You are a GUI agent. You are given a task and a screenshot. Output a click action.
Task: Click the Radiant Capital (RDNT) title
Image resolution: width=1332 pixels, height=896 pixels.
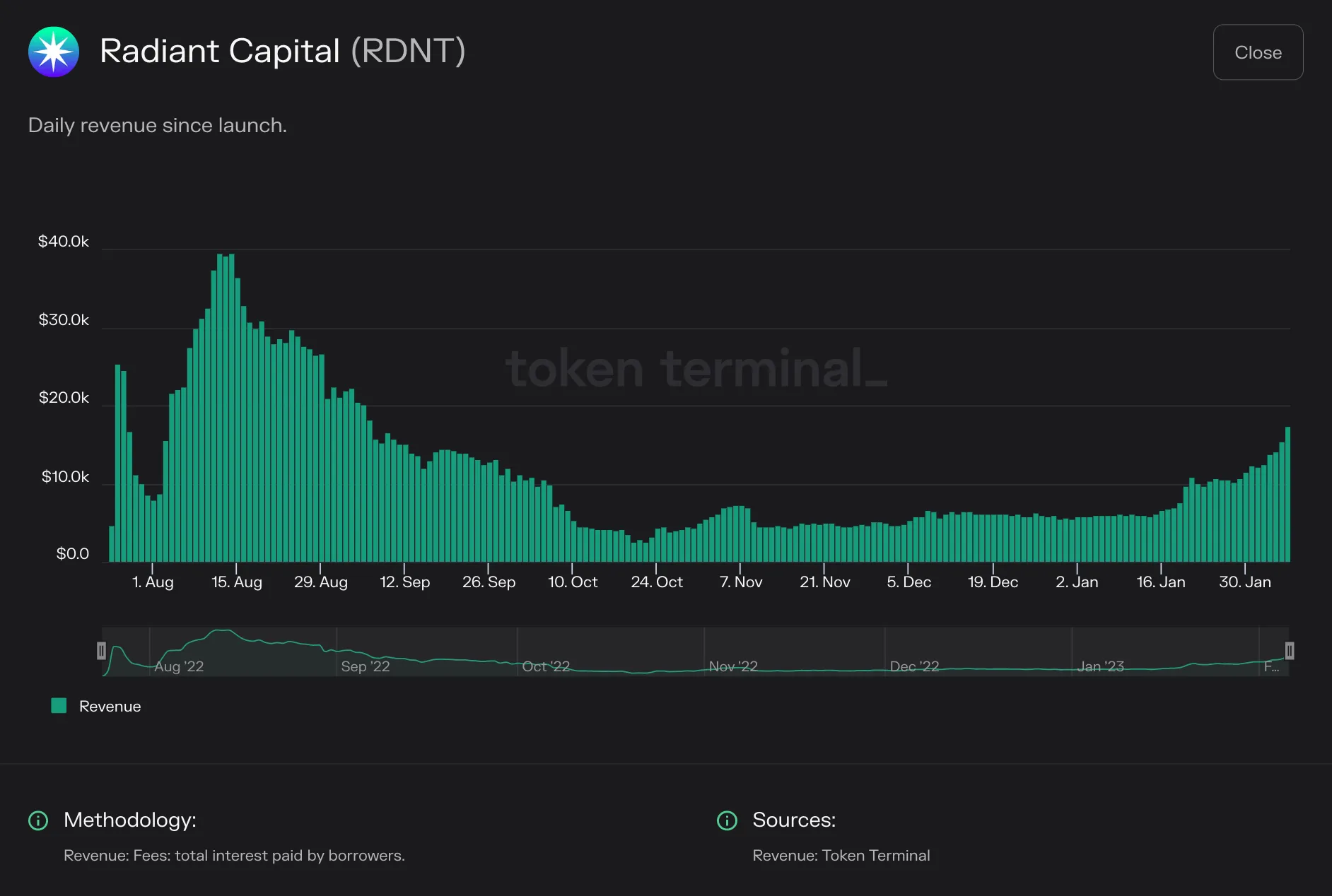click(283, 51)
